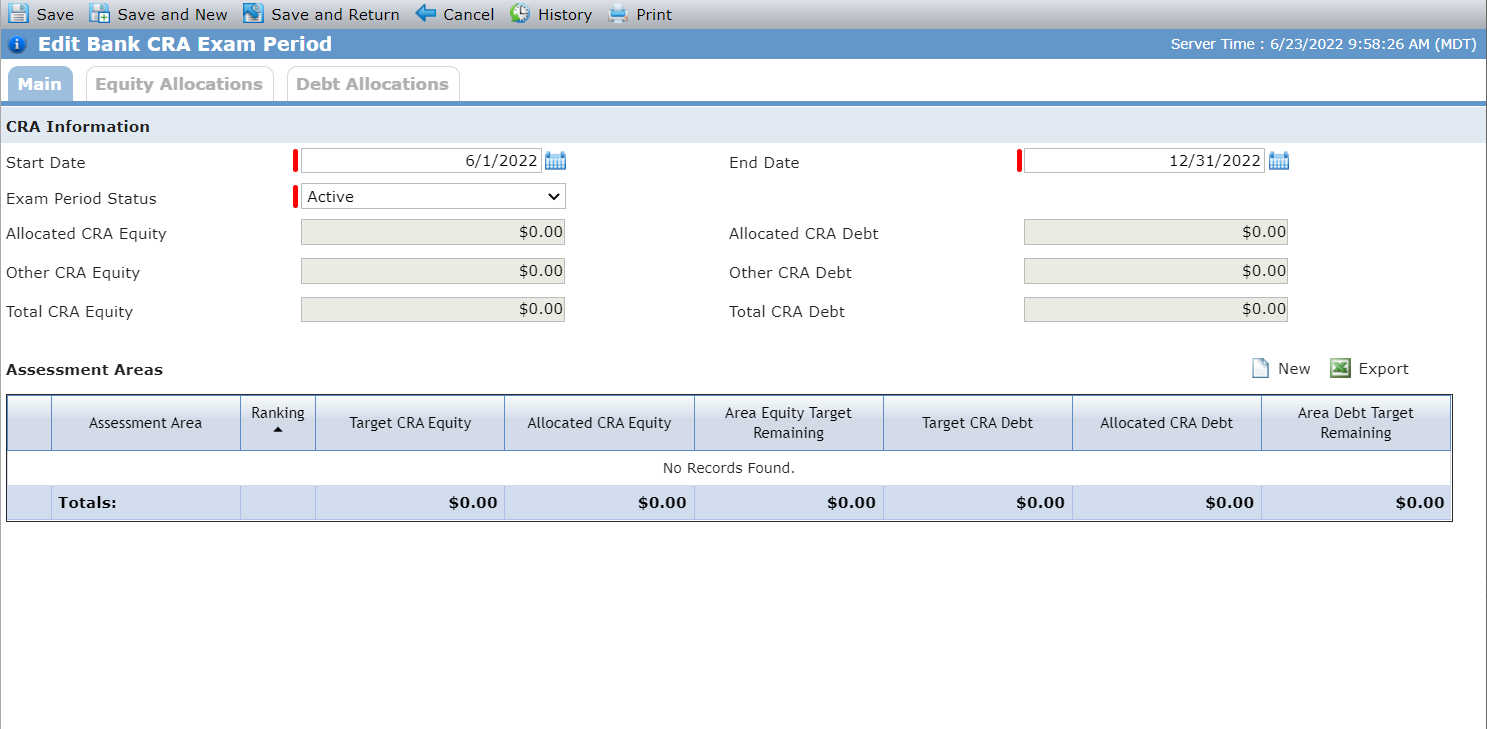
Task: Click the blue info icon beside page title
Action: tap(16, 45)
